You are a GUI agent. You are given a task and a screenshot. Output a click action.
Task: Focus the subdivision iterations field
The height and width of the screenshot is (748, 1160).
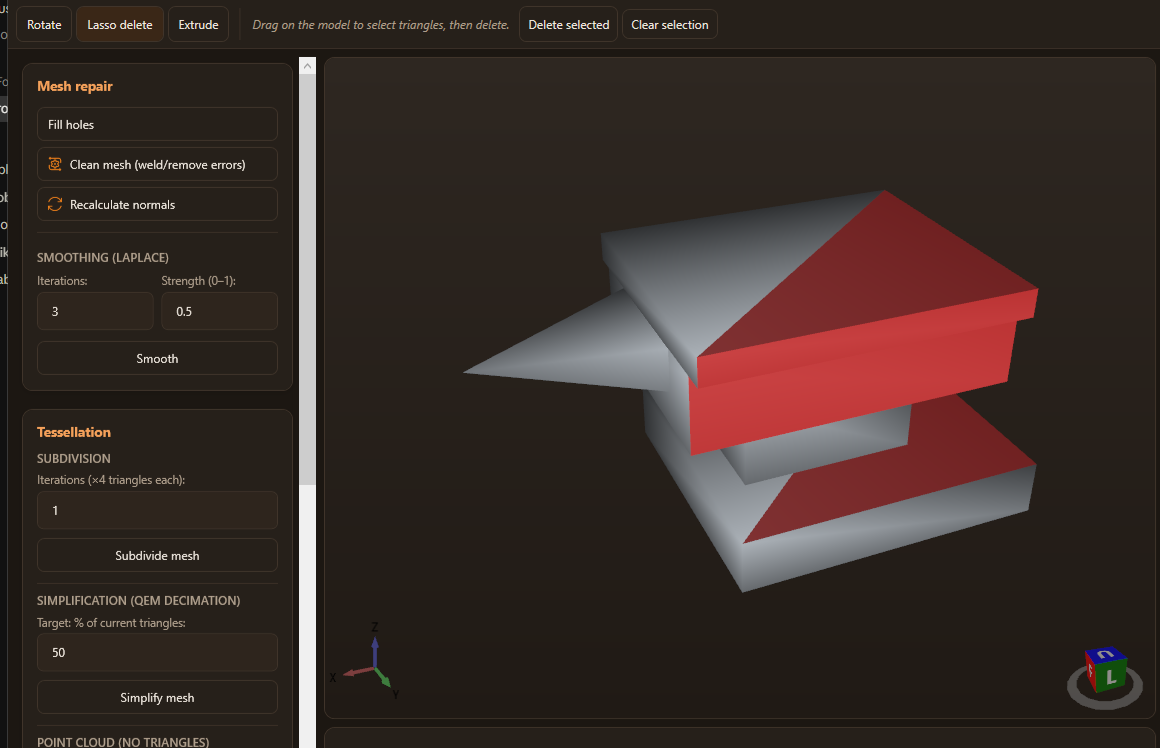click(x=158, y=510)
